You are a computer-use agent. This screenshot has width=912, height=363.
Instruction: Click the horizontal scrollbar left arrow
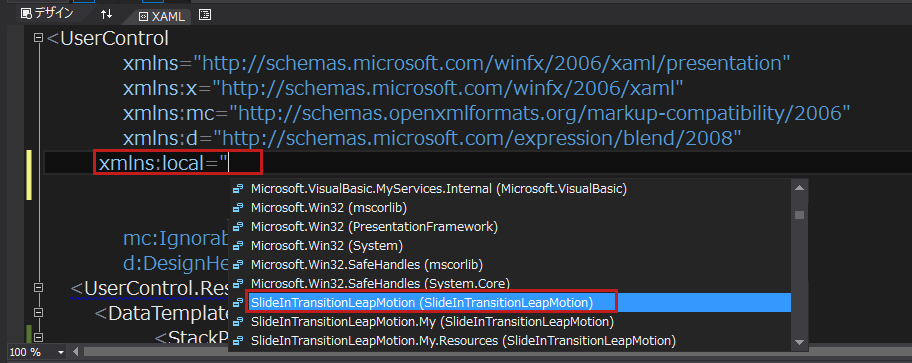click(x=76, y=352)
